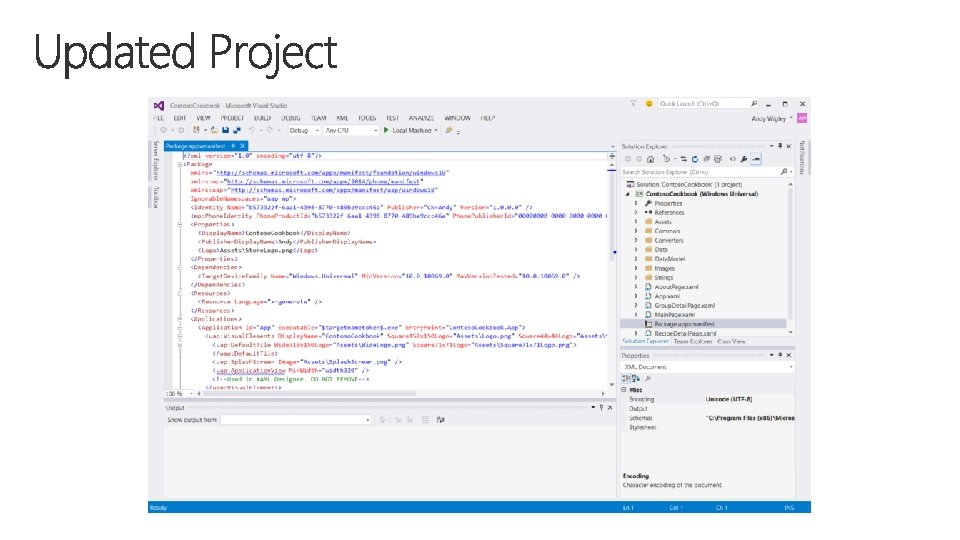Toggle Preview Selected Items icon in Solution Explorer
Screen dimensions: 960x540
[756, 159]
